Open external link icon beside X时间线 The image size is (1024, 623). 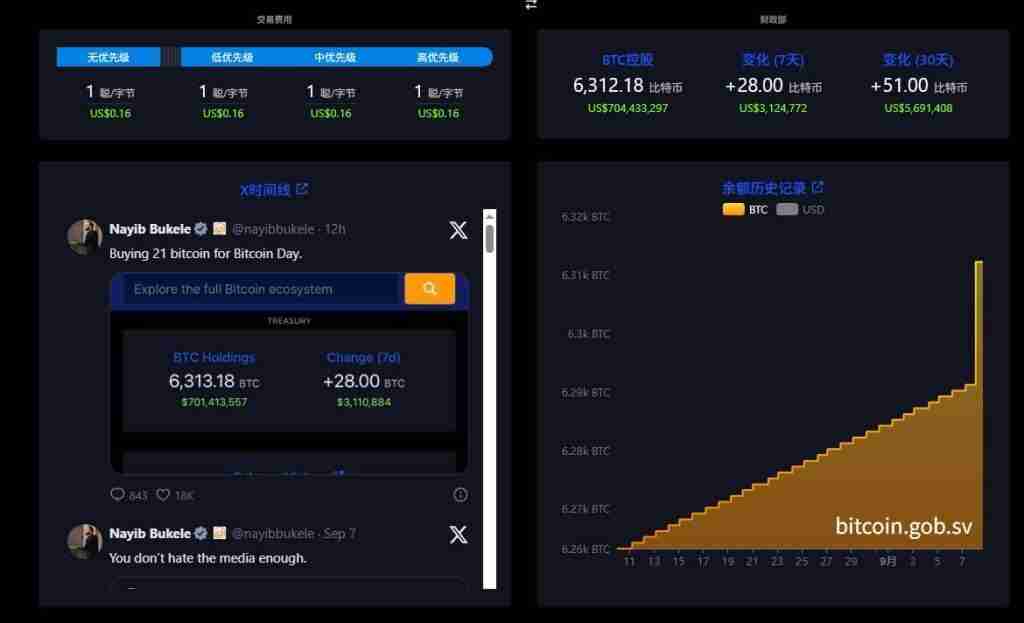tap(303, 189)
